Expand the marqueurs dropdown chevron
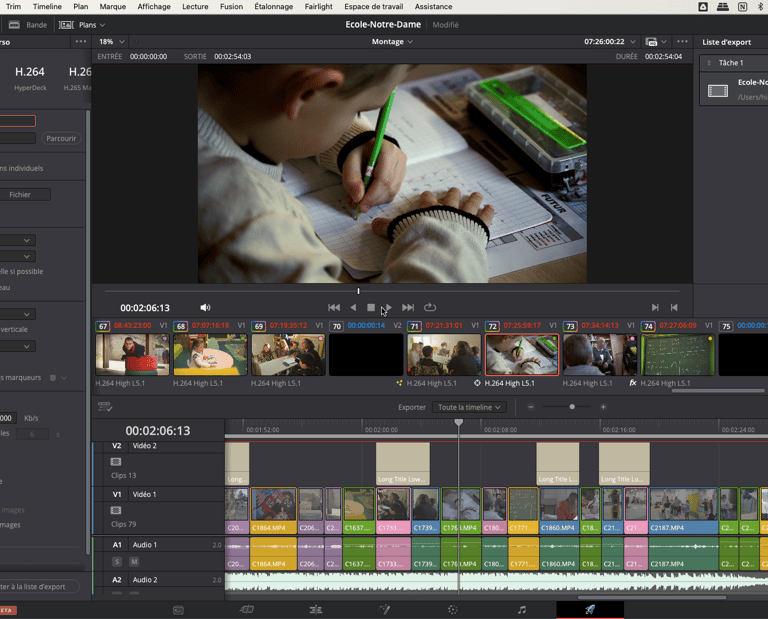 coord(64,378)
